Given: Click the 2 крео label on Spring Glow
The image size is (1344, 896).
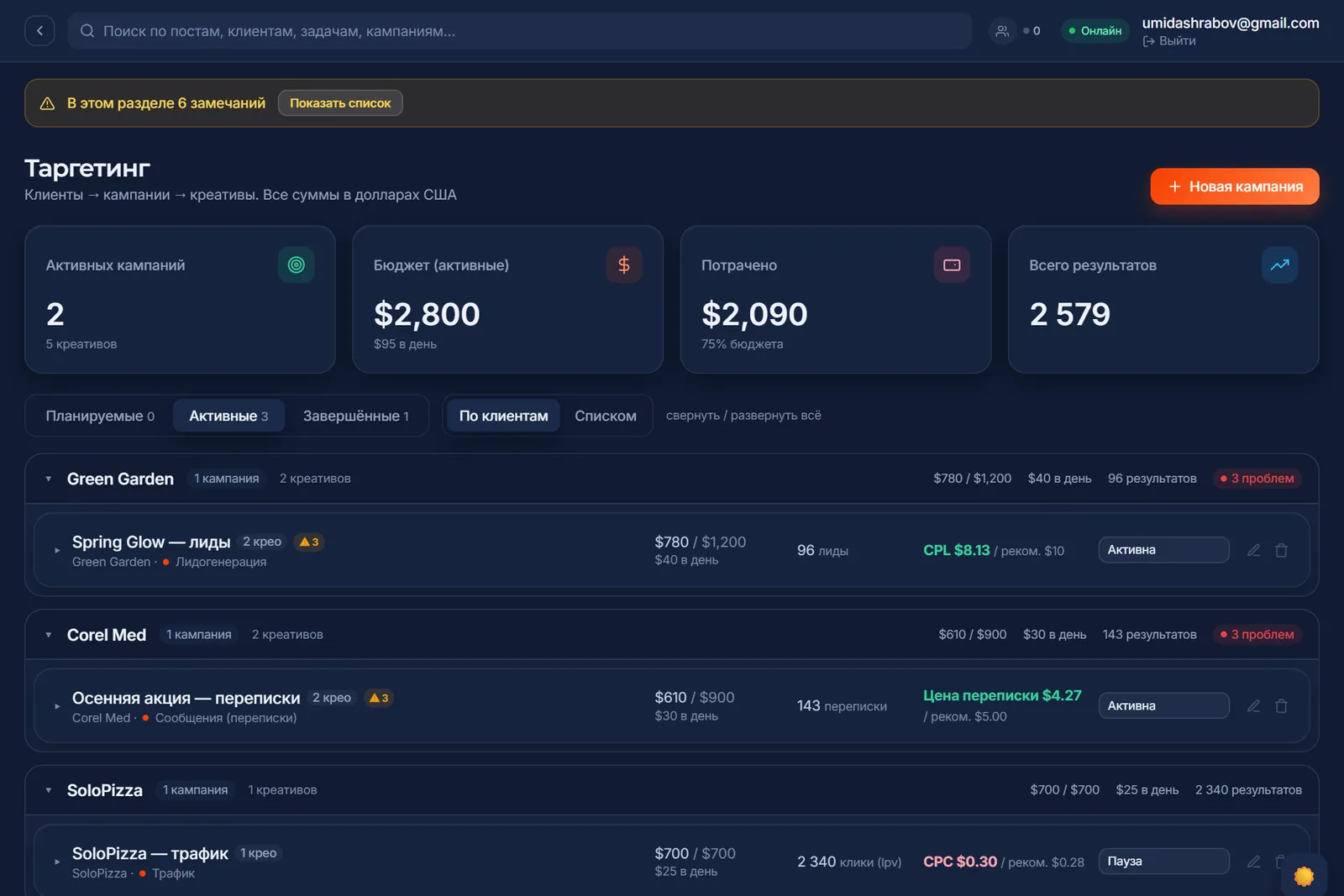Looking at the screenshot, I should point(262,542).
